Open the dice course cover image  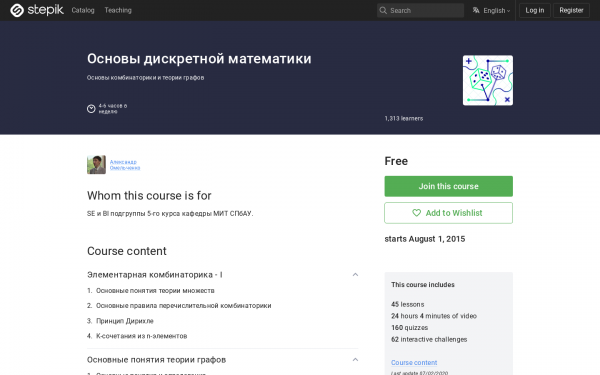(488, 80)
